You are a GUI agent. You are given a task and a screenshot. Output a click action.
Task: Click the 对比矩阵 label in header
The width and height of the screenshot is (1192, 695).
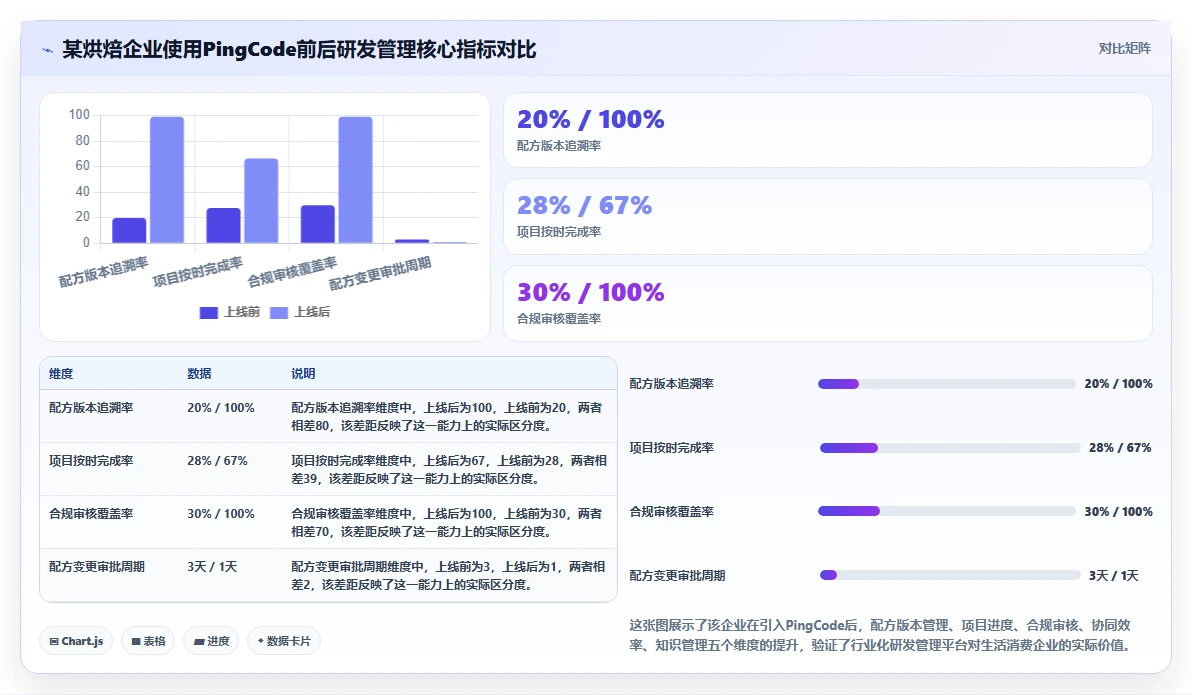coord(1124,49)
